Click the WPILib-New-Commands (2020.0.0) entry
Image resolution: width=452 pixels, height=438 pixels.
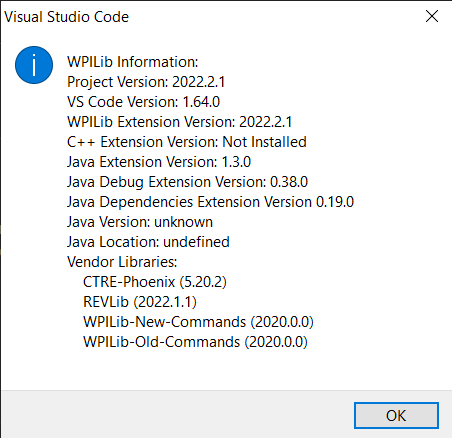point(198,322)
